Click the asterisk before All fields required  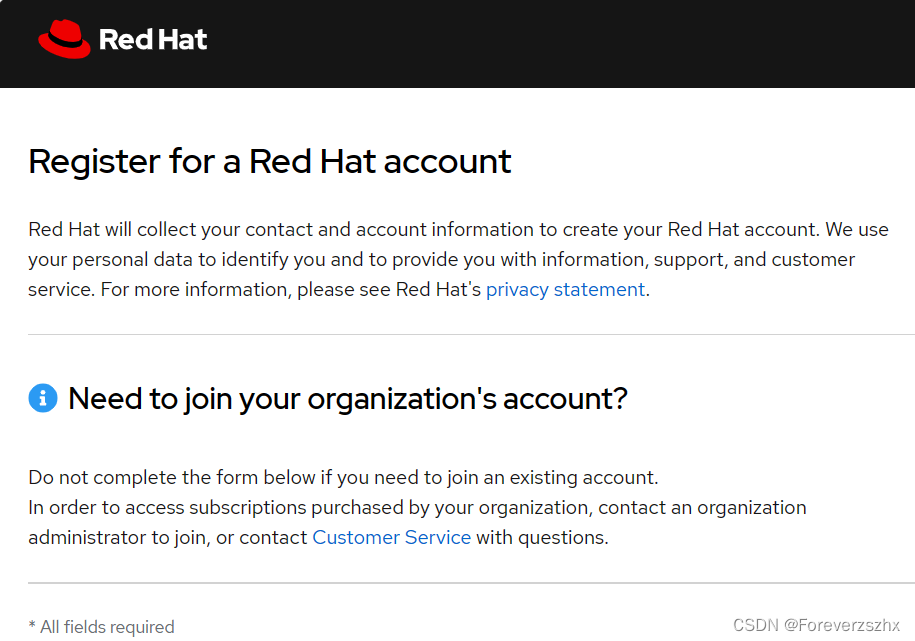click(31, 627)
